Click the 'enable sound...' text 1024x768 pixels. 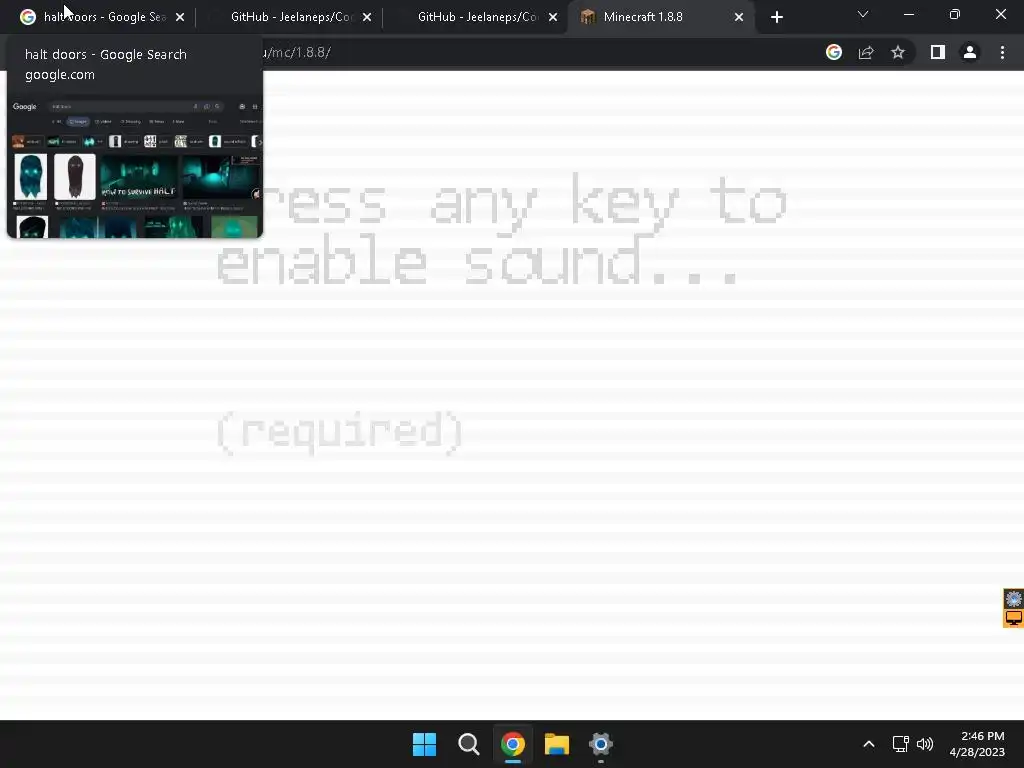click(x=477, y=261)
